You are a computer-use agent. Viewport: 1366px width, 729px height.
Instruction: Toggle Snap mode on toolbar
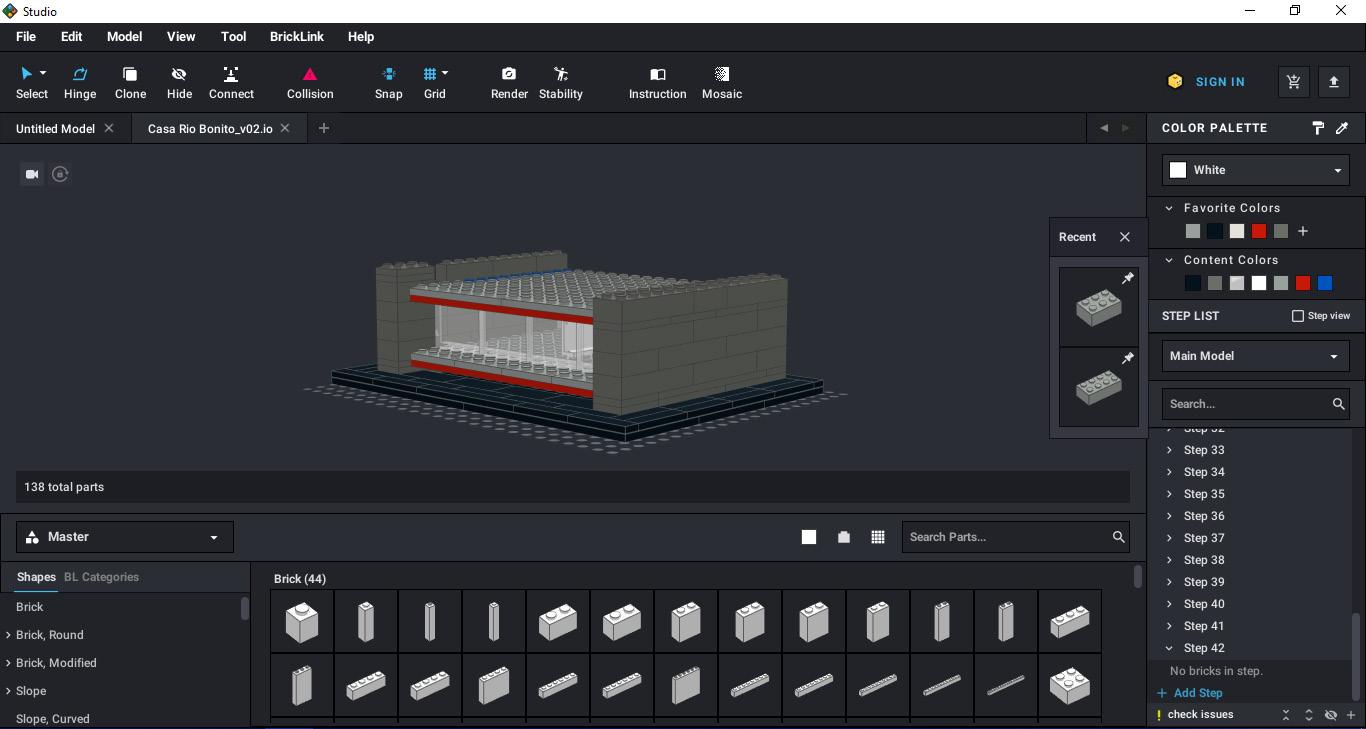coord(388,82)
